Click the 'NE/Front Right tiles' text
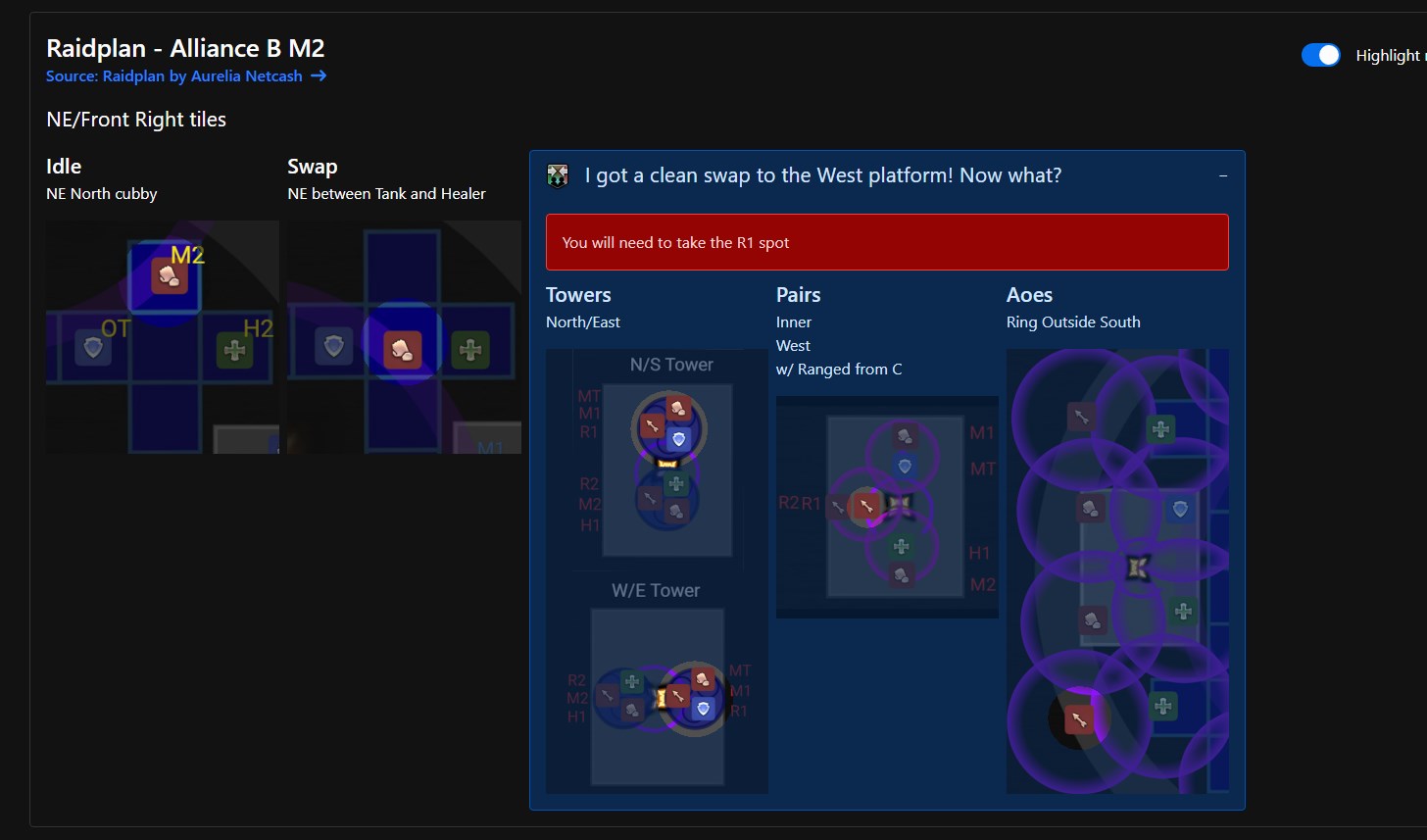The image size is (1427, 840). coord(136,121)
